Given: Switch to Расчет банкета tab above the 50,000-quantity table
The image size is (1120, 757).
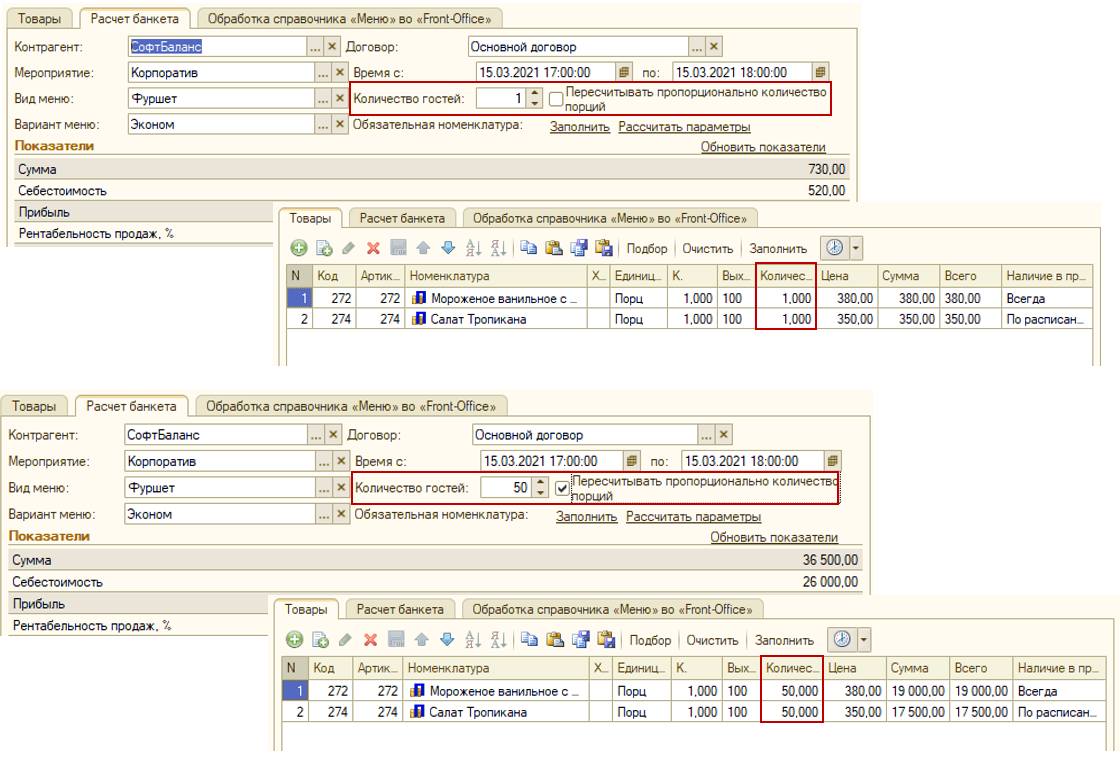Looking at the screenshot, I should [x=400, y=609].
